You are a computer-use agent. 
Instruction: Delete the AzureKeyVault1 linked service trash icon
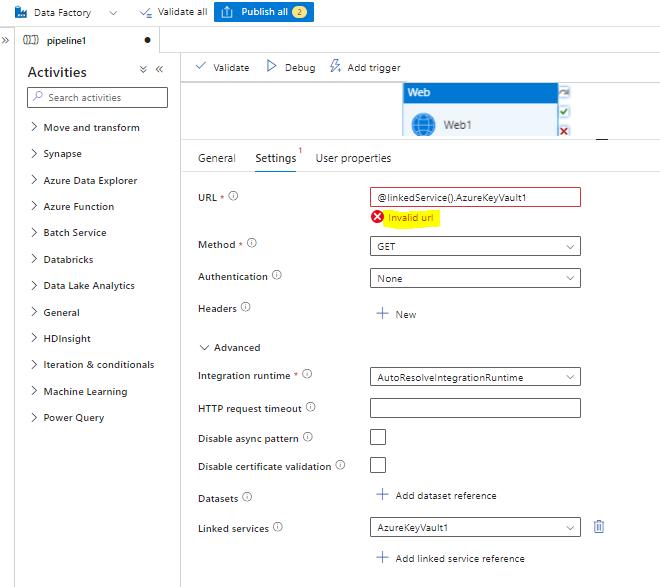point(599,526)
